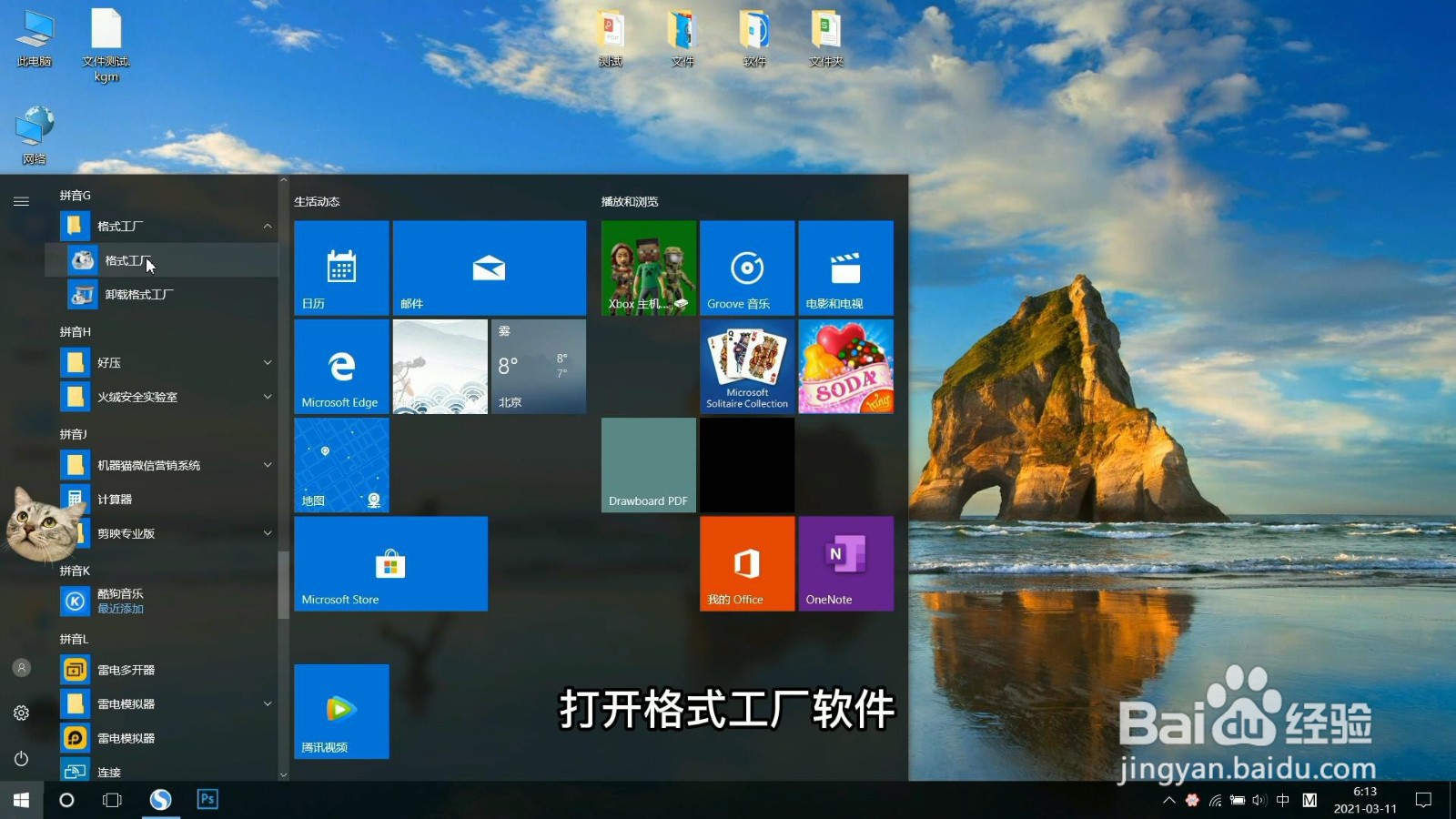This screenshot has height=819, width=1456.
Task: Select the 文件夹 desktop folder
Action: coord(826,38)
